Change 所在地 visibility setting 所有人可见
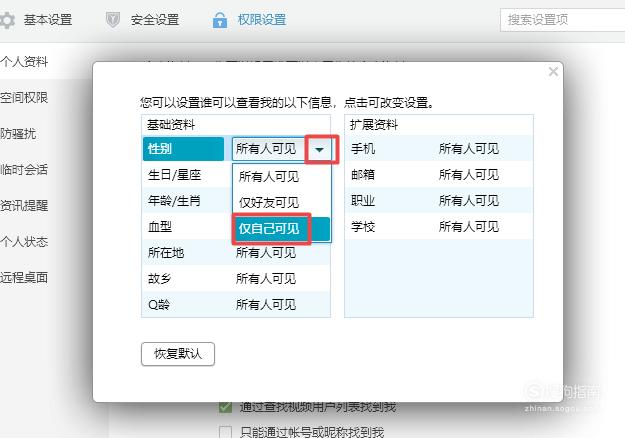Viewport: 625px width, 438px height. coord(266,253)
